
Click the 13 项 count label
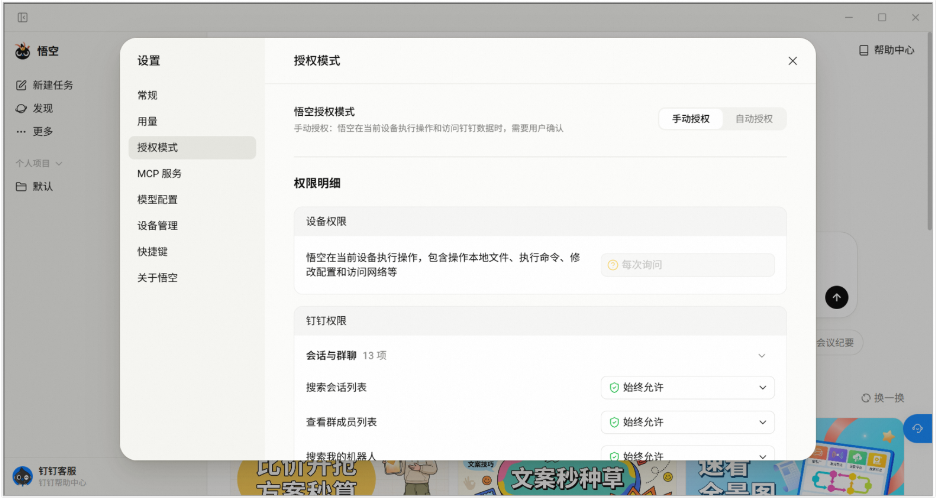pos(375,356)
